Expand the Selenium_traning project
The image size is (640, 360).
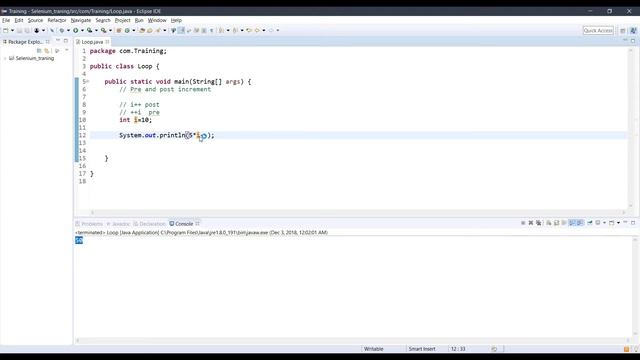click(5, 58)
